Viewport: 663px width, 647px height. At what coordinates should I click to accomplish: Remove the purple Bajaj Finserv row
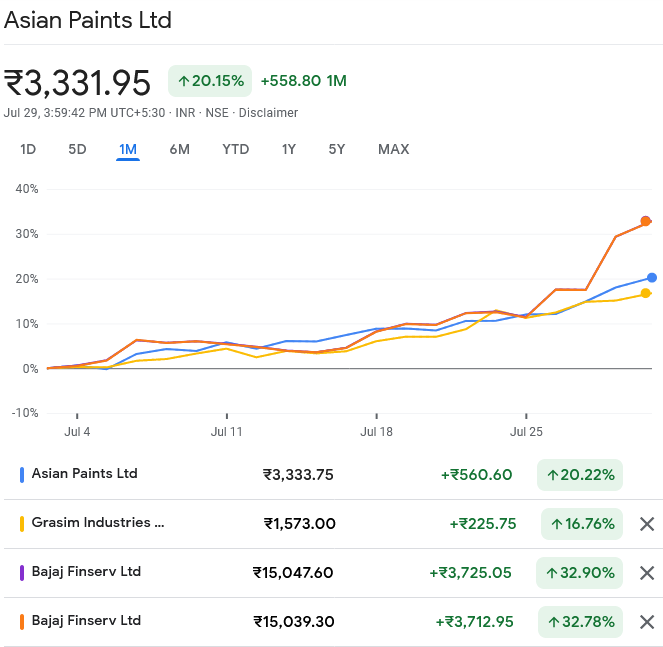(x=646, y=573)
